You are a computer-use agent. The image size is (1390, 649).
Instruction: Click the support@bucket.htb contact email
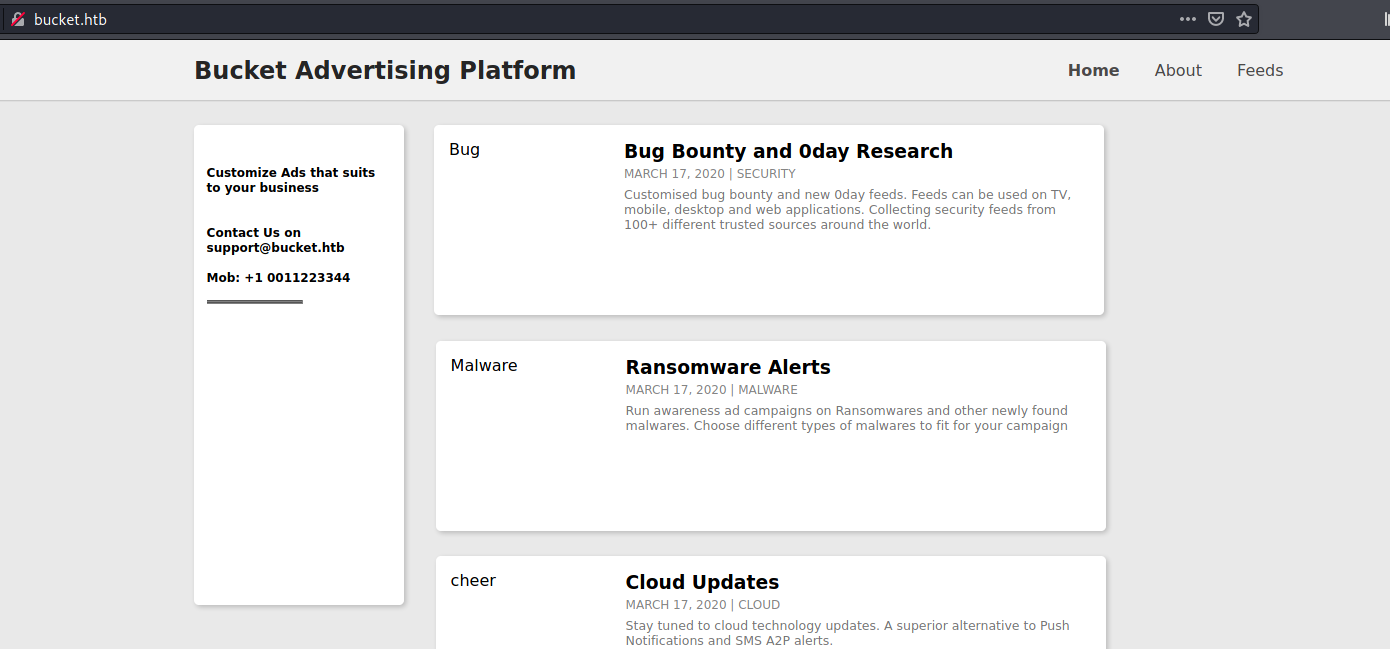click(275, 247)
